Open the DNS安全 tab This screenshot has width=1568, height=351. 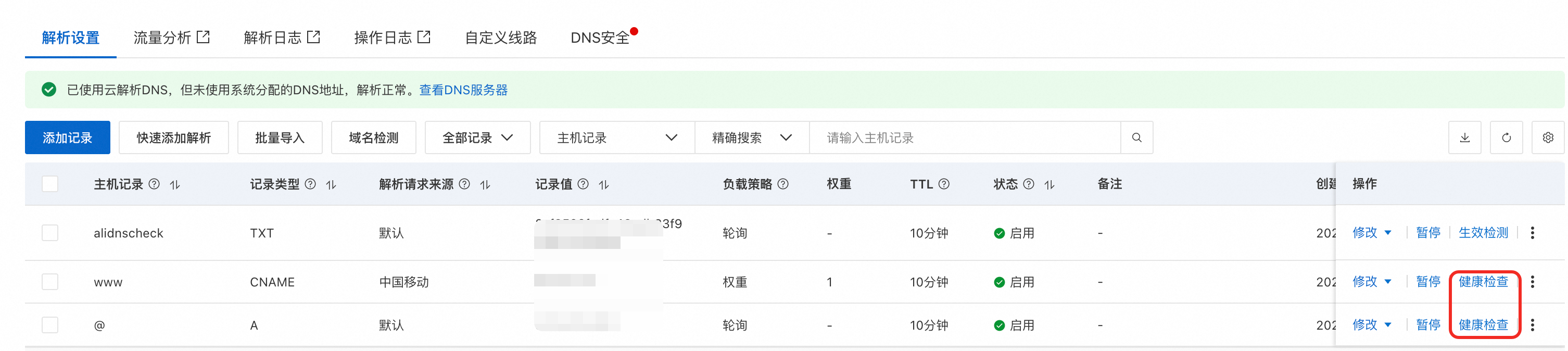click(x=600, y=38)
